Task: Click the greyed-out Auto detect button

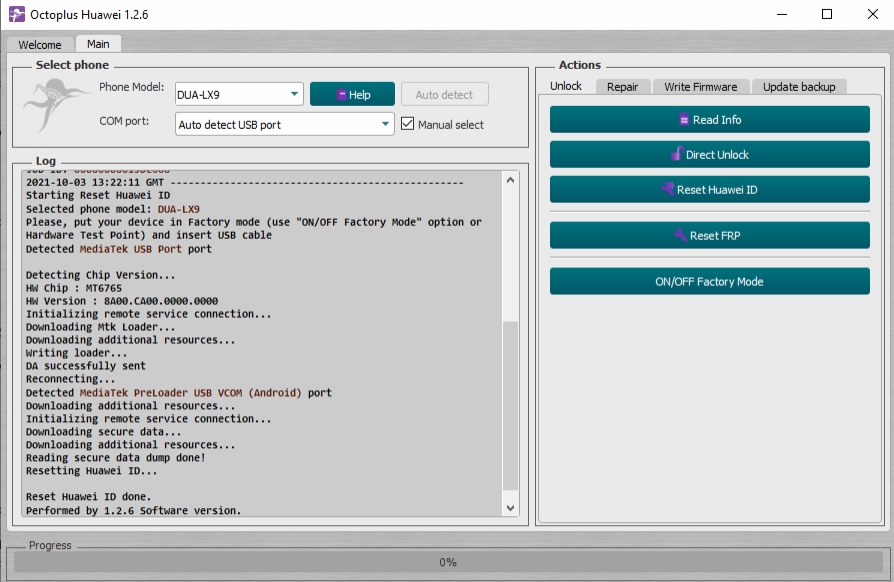Action: (x=444, y=95)
